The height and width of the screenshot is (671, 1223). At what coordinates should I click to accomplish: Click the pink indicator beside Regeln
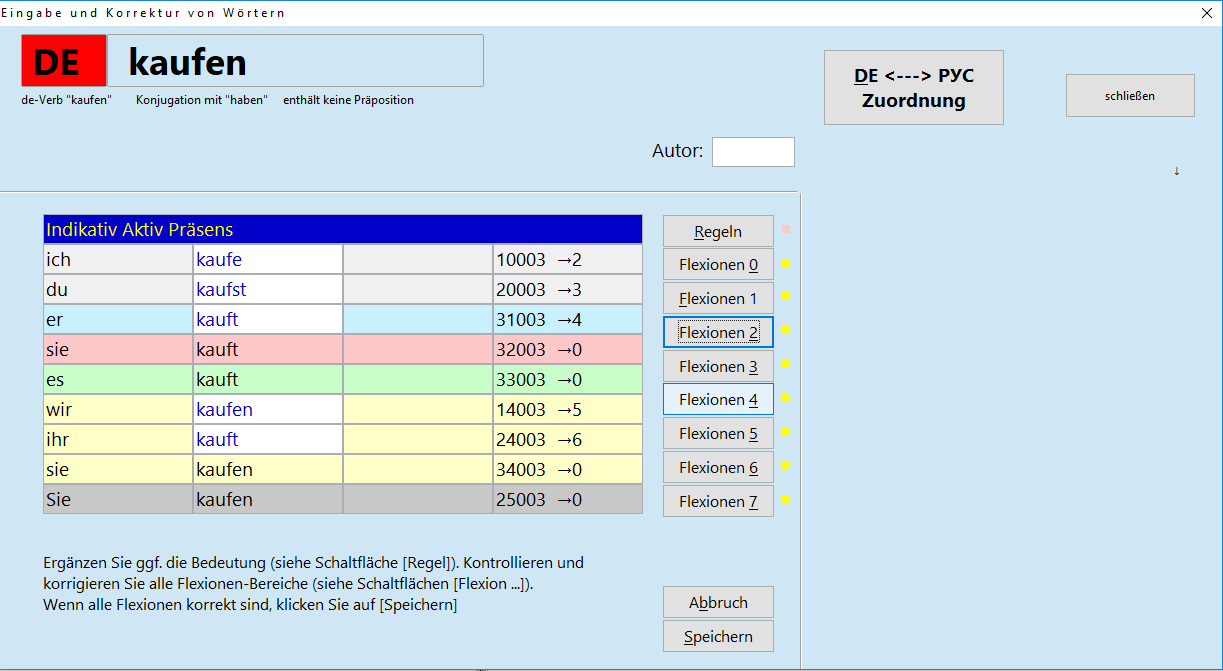click(x=786, y=230)
